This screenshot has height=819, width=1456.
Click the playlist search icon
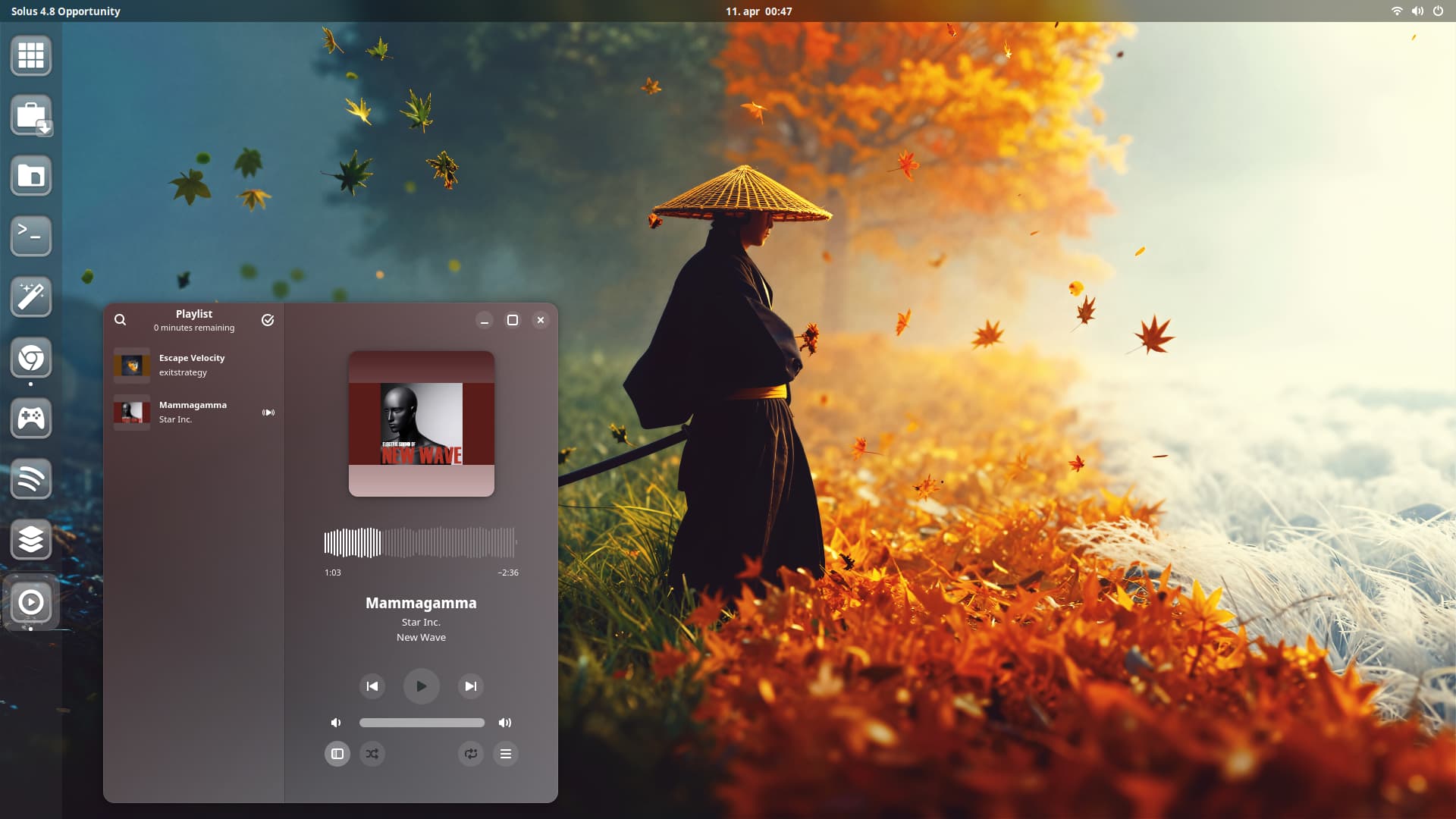pyautogui.click(x=120, y=320)
